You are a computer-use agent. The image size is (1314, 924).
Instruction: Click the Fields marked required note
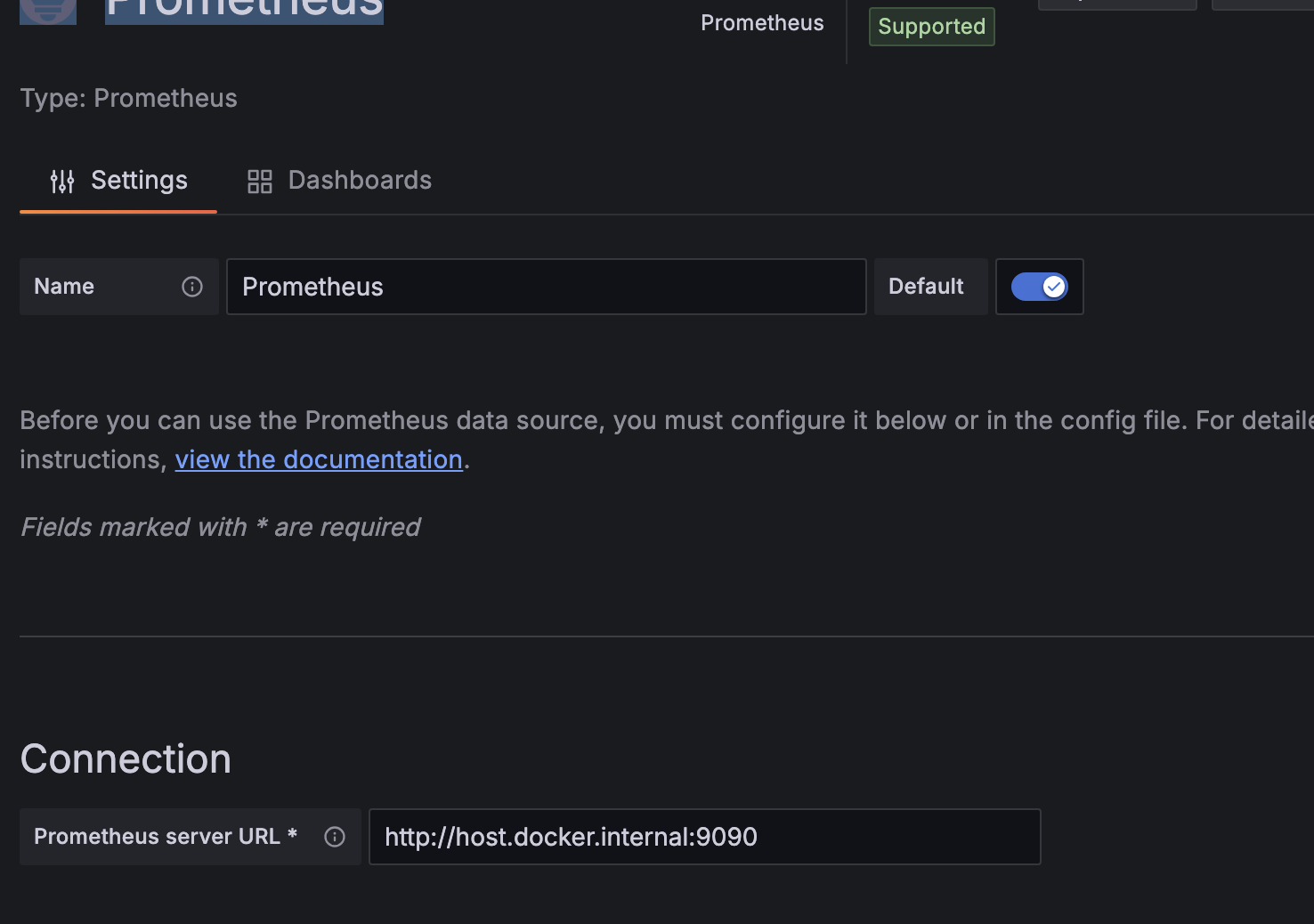[220, 527]
